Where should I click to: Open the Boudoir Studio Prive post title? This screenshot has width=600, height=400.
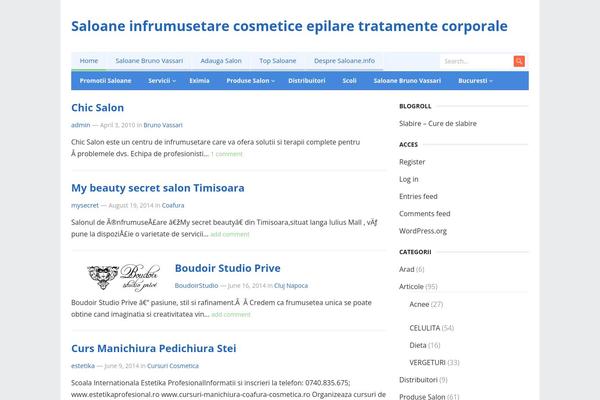pos(228,268)
